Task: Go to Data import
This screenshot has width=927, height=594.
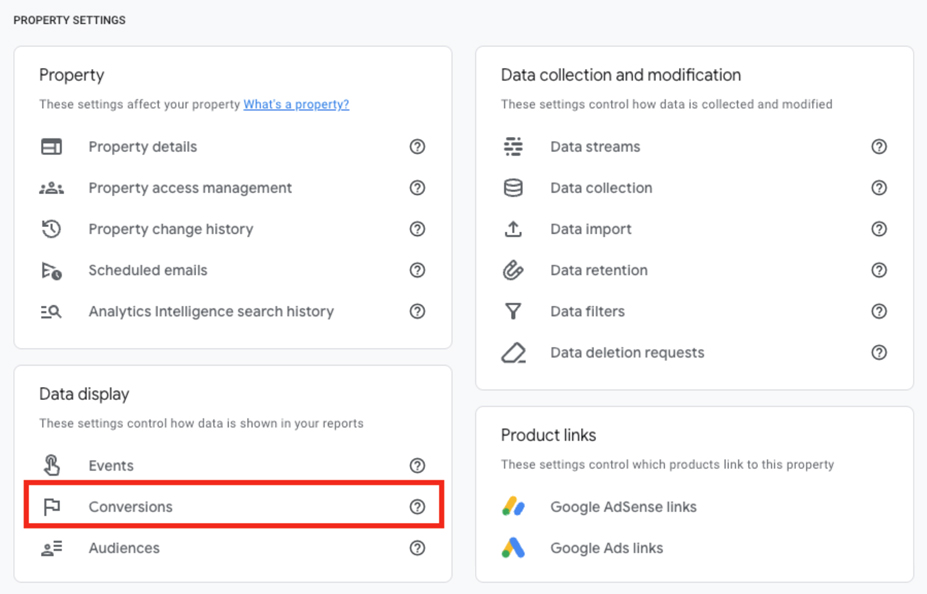Action: (591, 229)
